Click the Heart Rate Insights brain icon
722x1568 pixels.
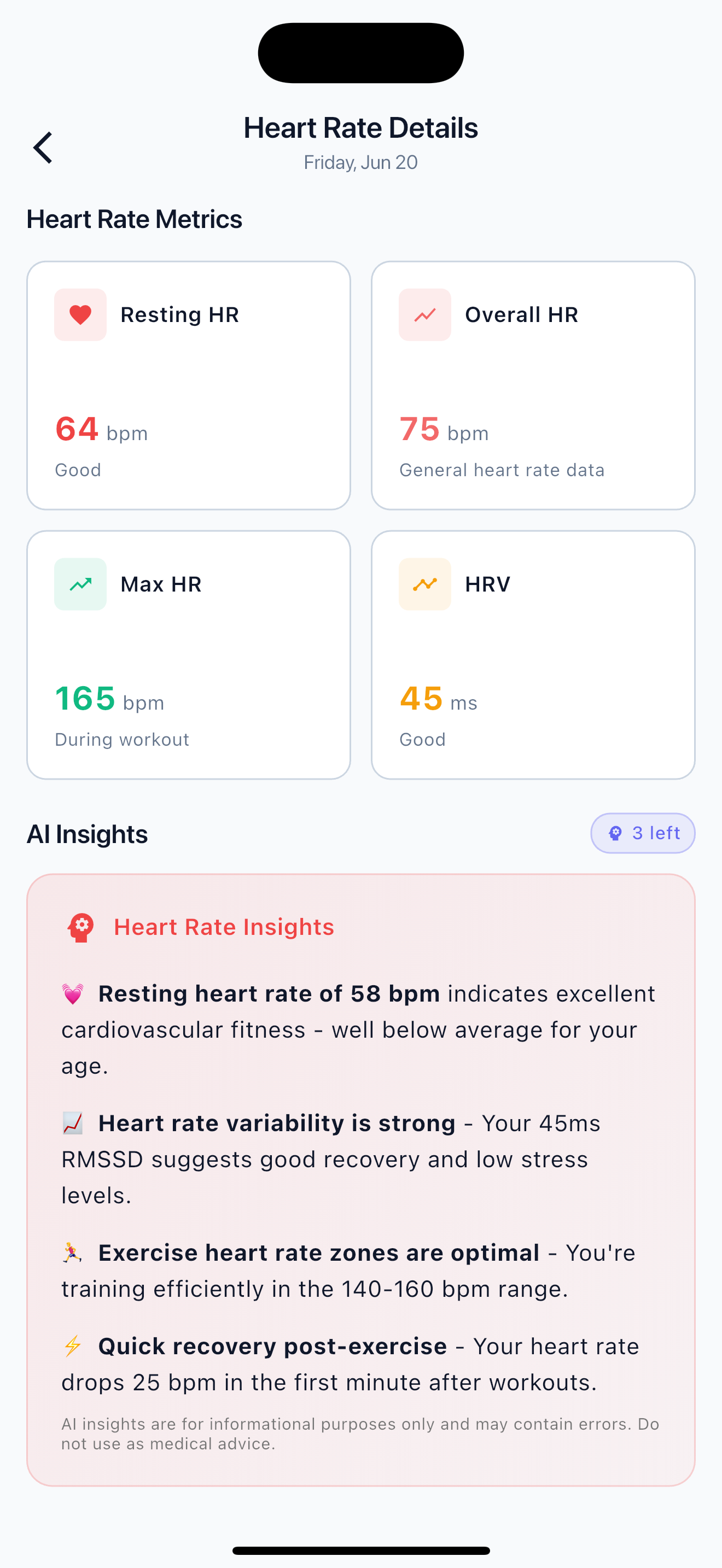80,928
